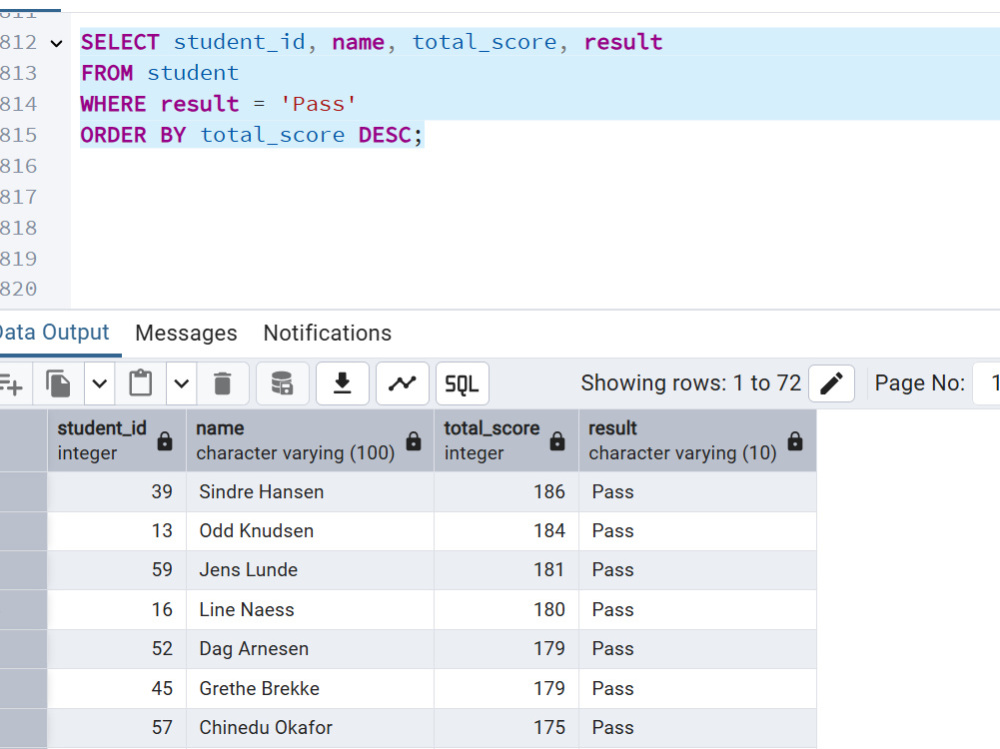Image resolution: width=1000 pixels, height=749 pixels.
Task: Click the Save data changes icon
Action: click(x=282, y=384)
